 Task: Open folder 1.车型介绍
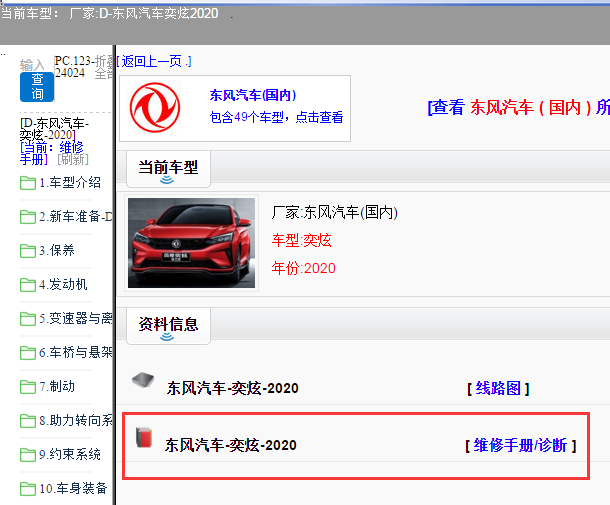coord(70,182)
